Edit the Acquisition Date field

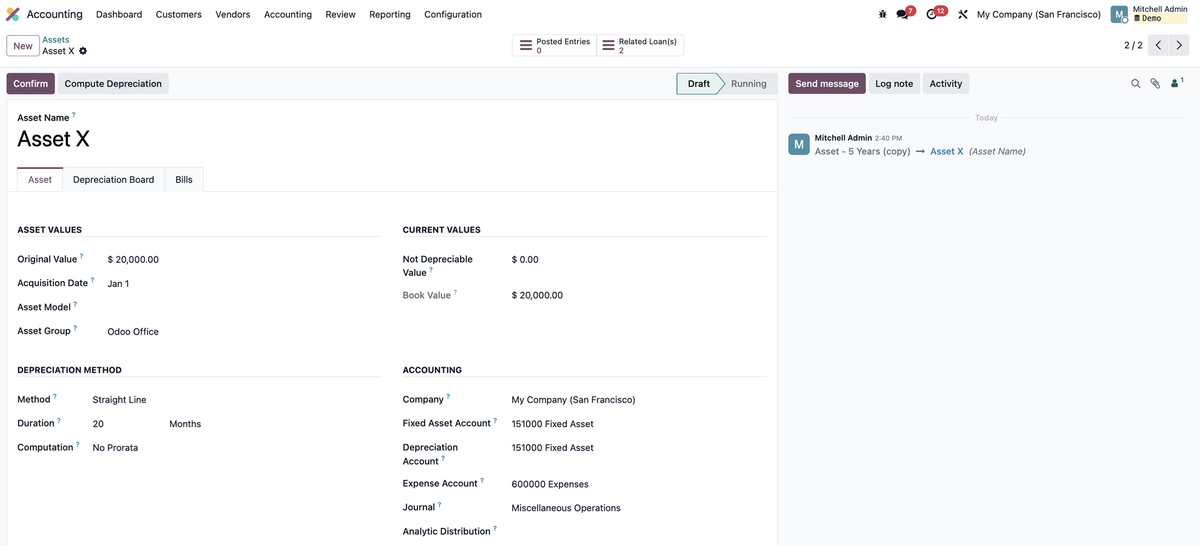coord(243,283)
